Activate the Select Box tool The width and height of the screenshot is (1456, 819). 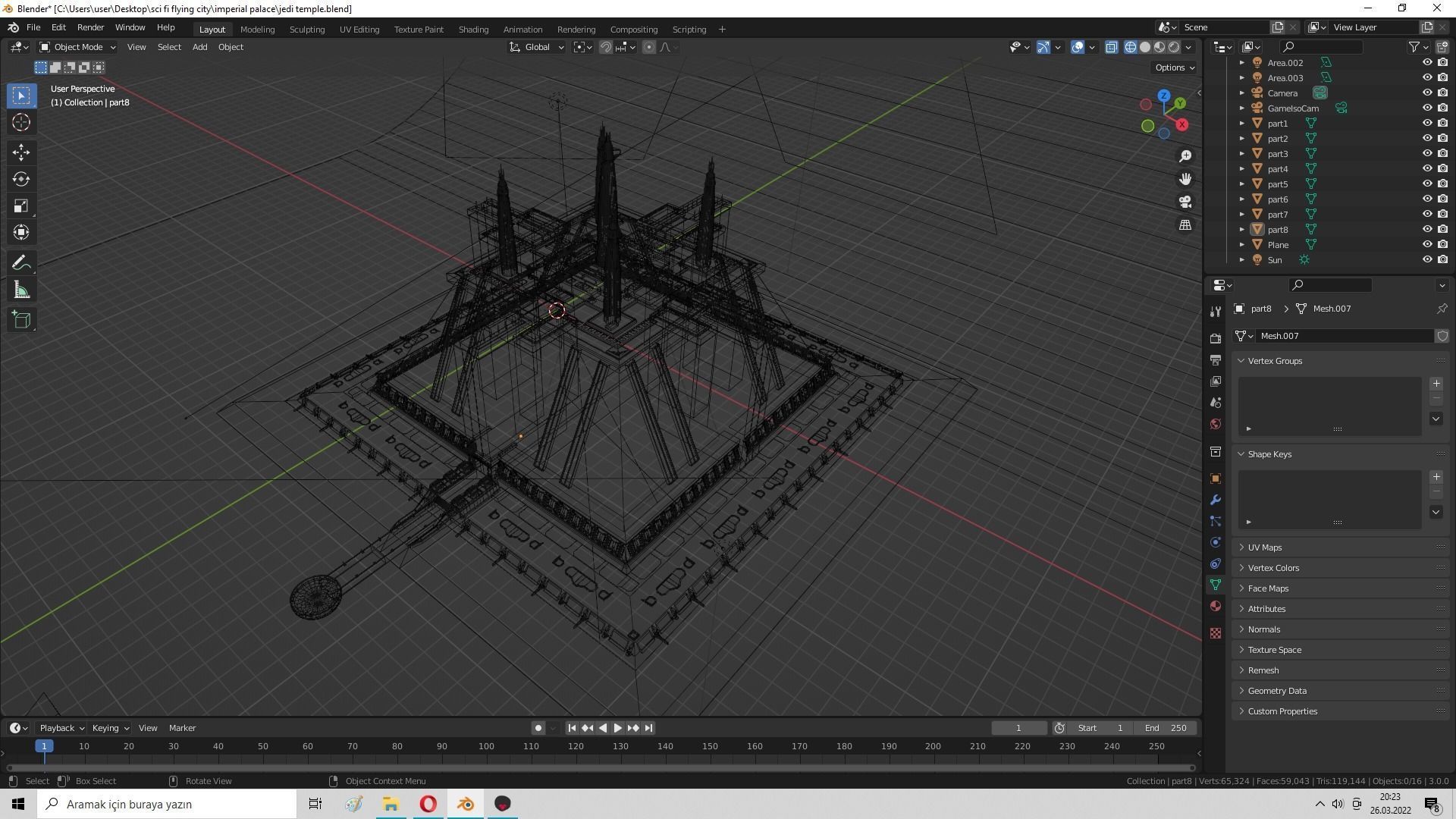[21, 96]
